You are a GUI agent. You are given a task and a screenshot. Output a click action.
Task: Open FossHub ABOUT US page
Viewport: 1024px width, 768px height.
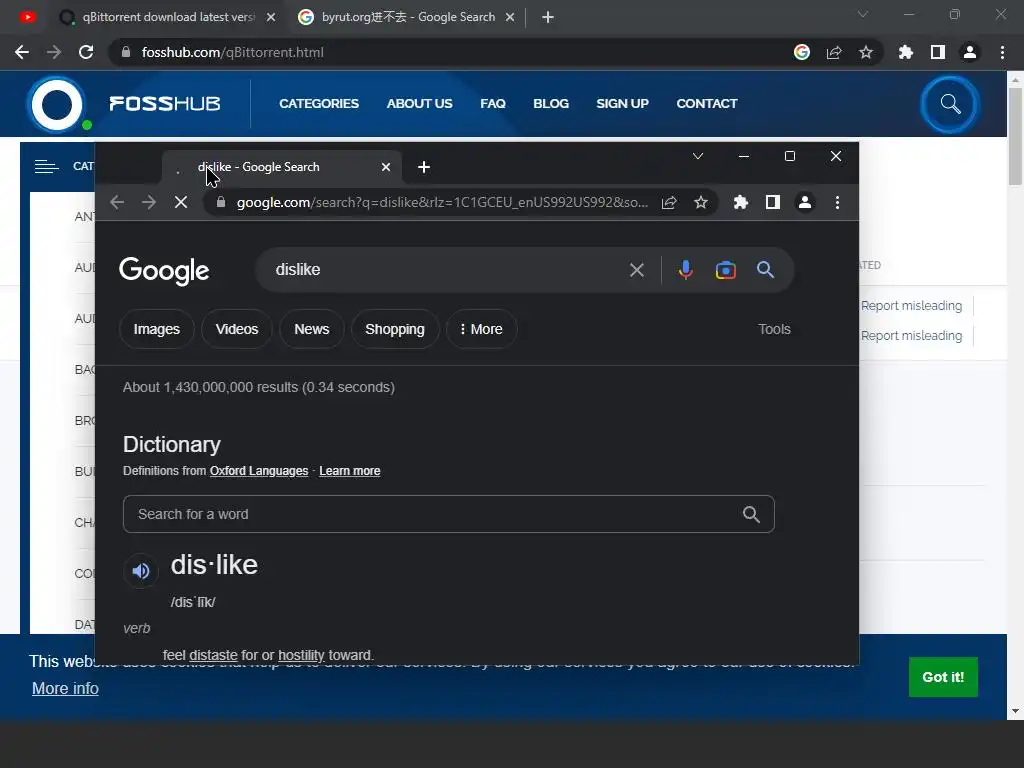[419, 104]
